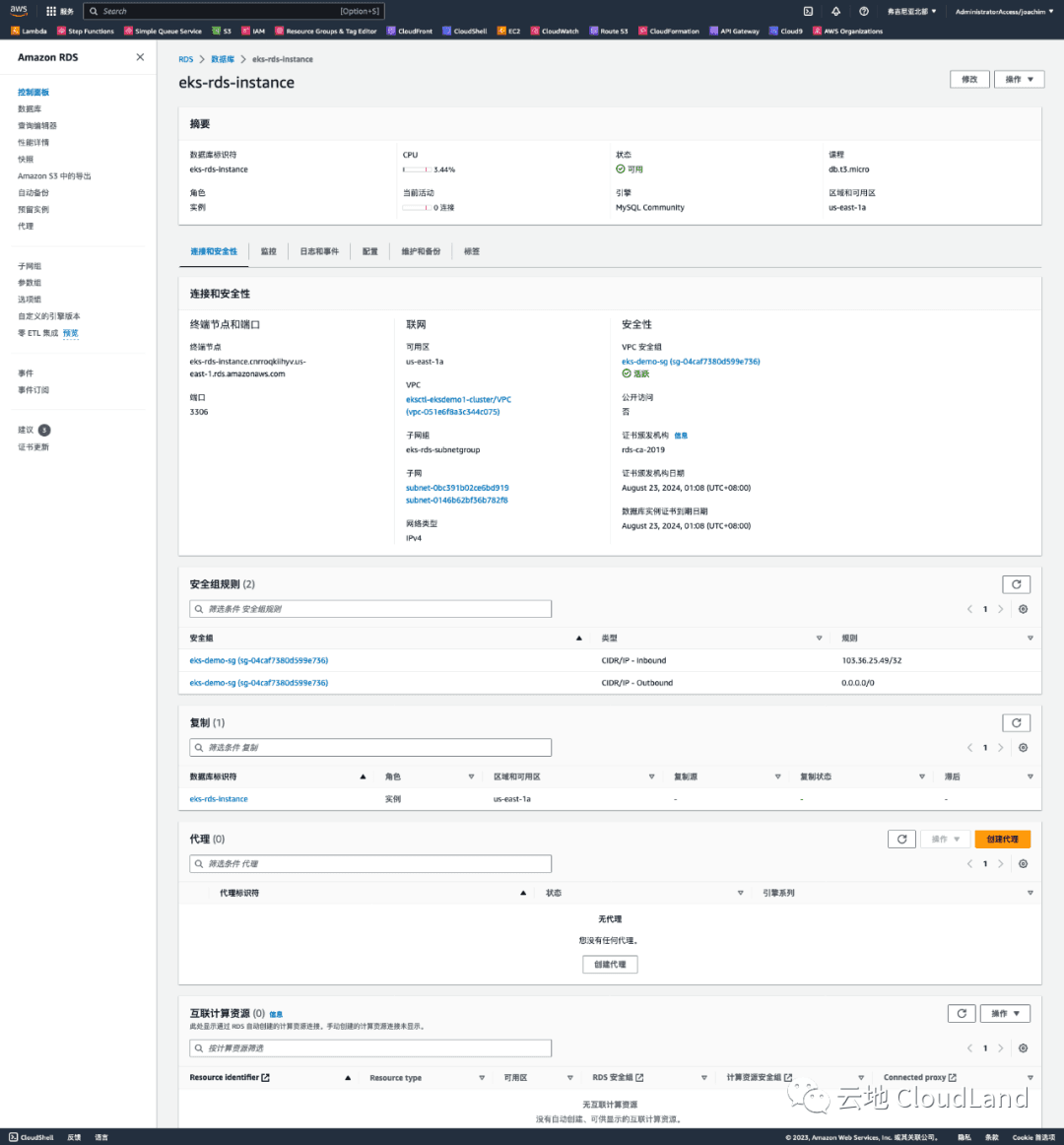Open 操作 dropdown in 互联计算资源 section
The width and height of the screenshot is (1064, 1145).
[x=1005, y=1013]
